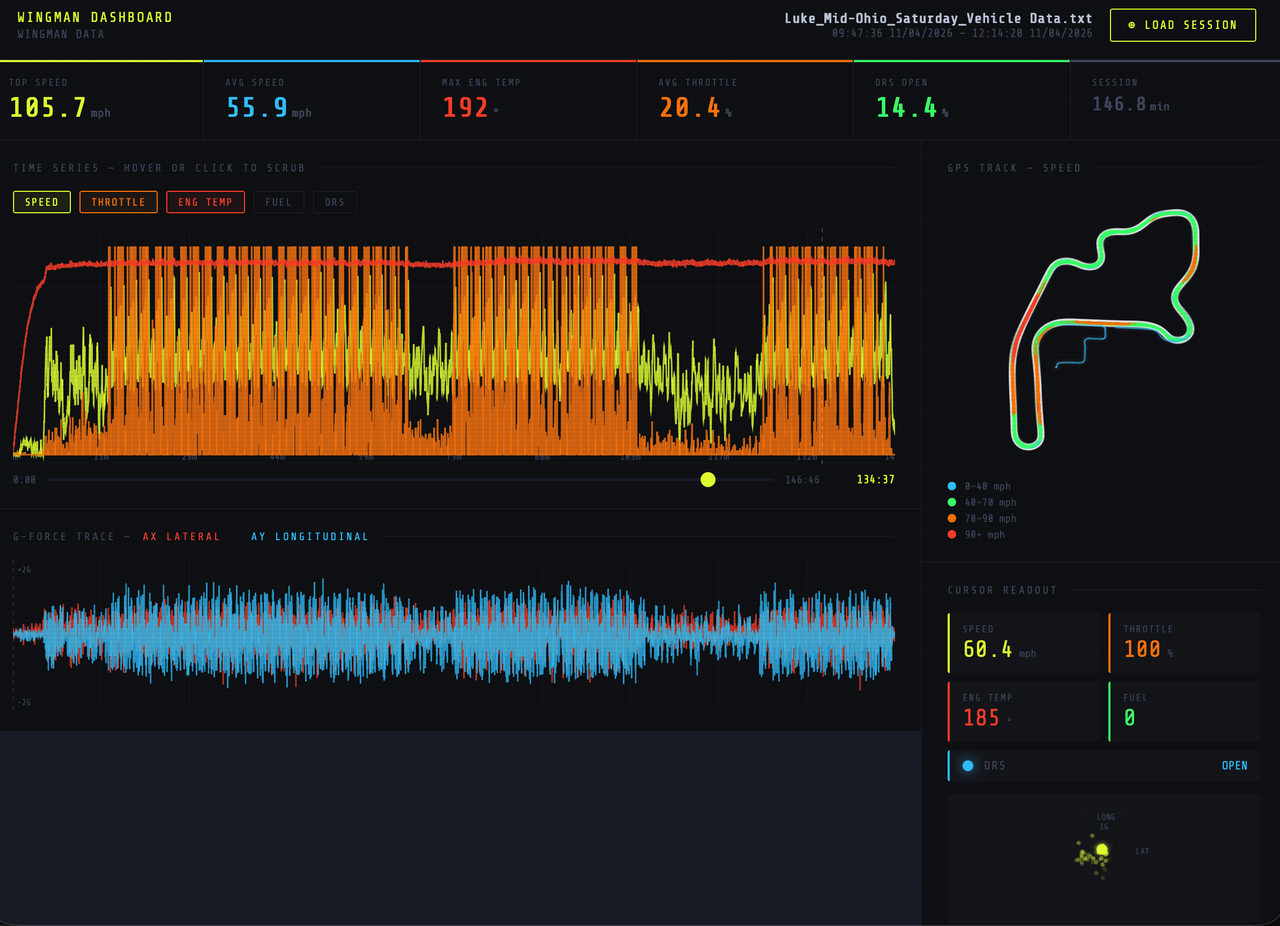
Task: Click the orange 70-90 mph legend dot
Action: 952,519
